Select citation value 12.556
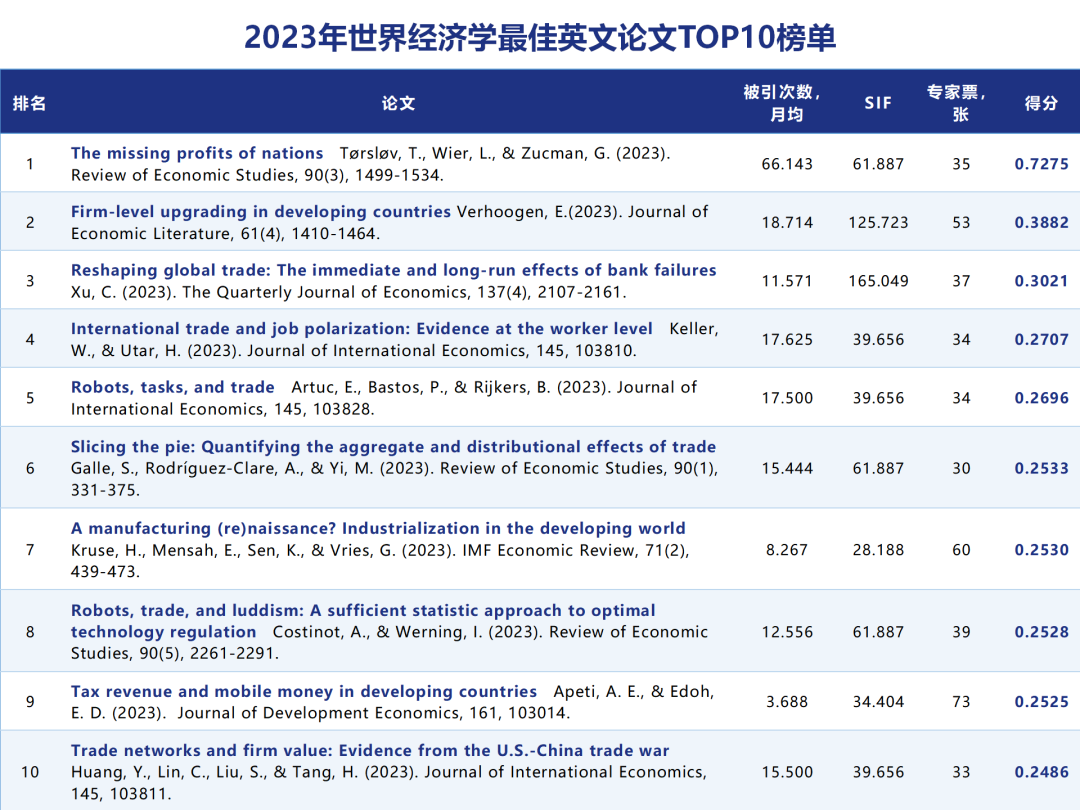 click(787, 632)
